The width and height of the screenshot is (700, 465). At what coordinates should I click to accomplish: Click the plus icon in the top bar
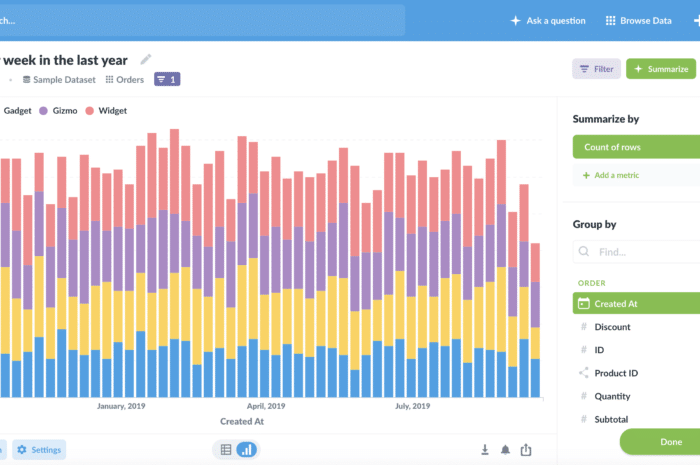691,20
